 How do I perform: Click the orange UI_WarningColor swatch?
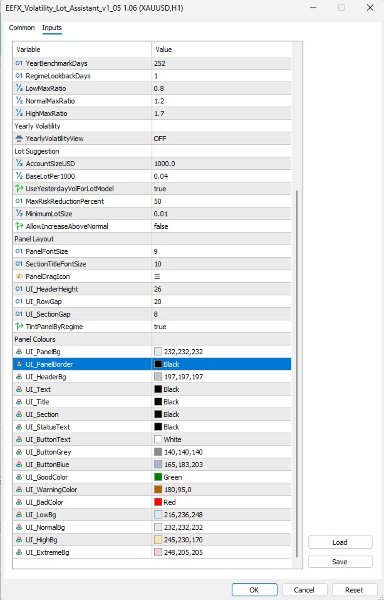pyautogui.click(x=158, y=489)
